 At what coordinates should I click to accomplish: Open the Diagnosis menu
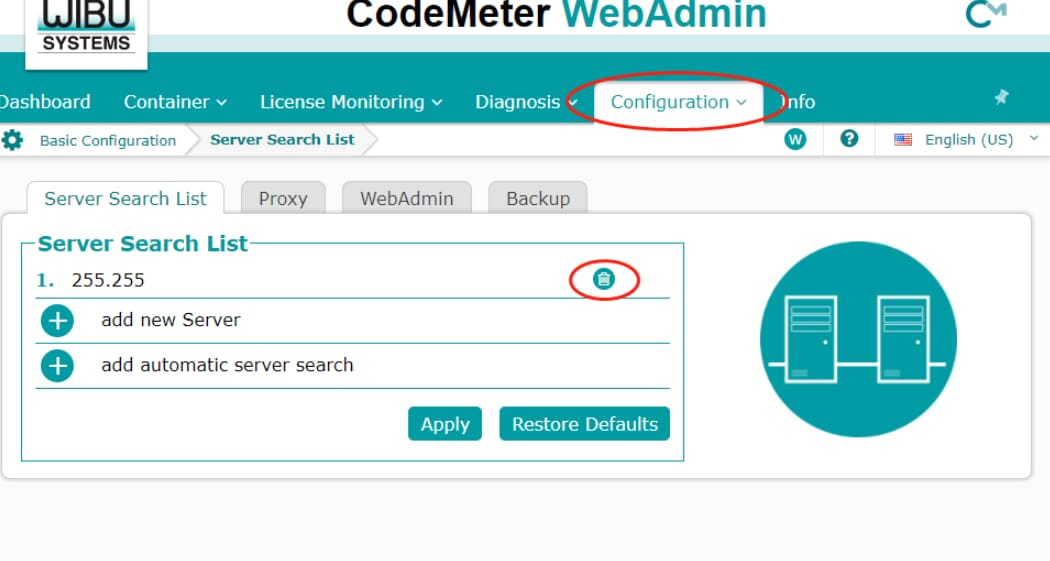(526, 102)
